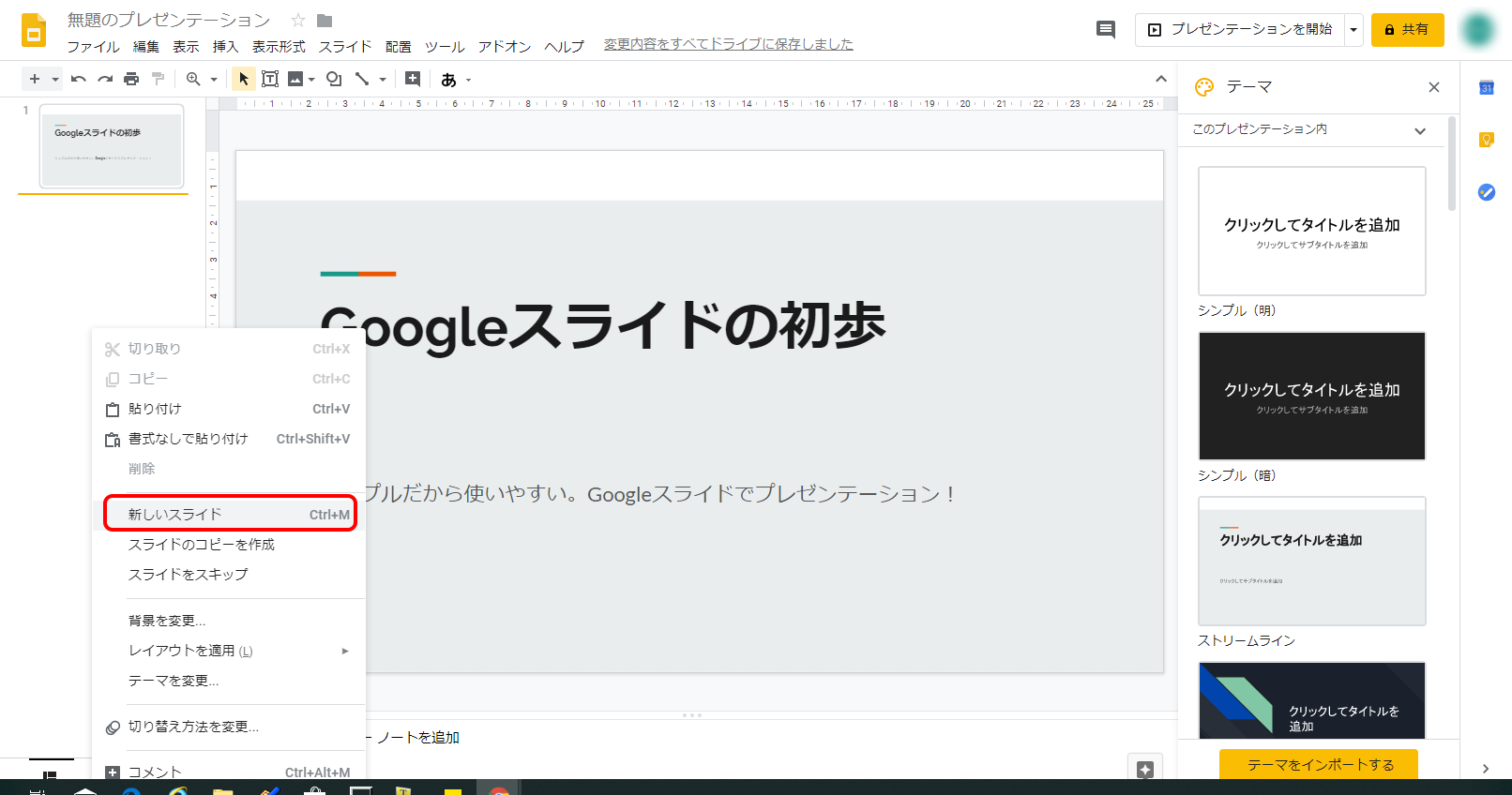Apply the Streamline theme
Viewport: 1512px width, 795px height.
point(1311,561)
